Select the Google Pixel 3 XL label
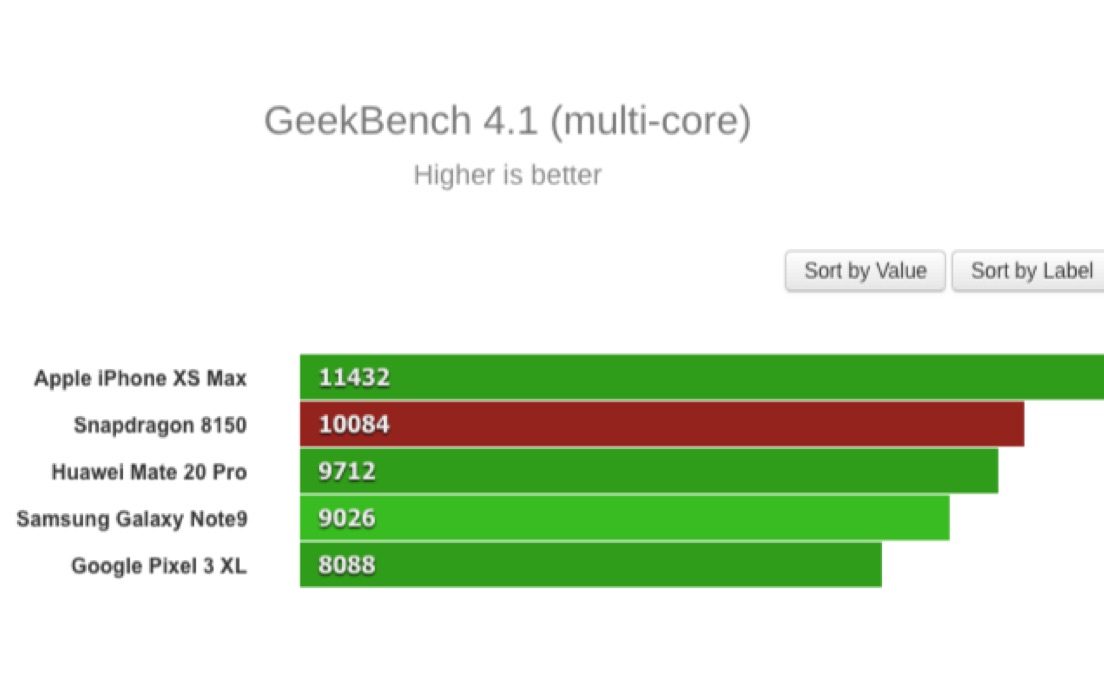Viewport: 1104px width, 673px height. tap(159, 566)
